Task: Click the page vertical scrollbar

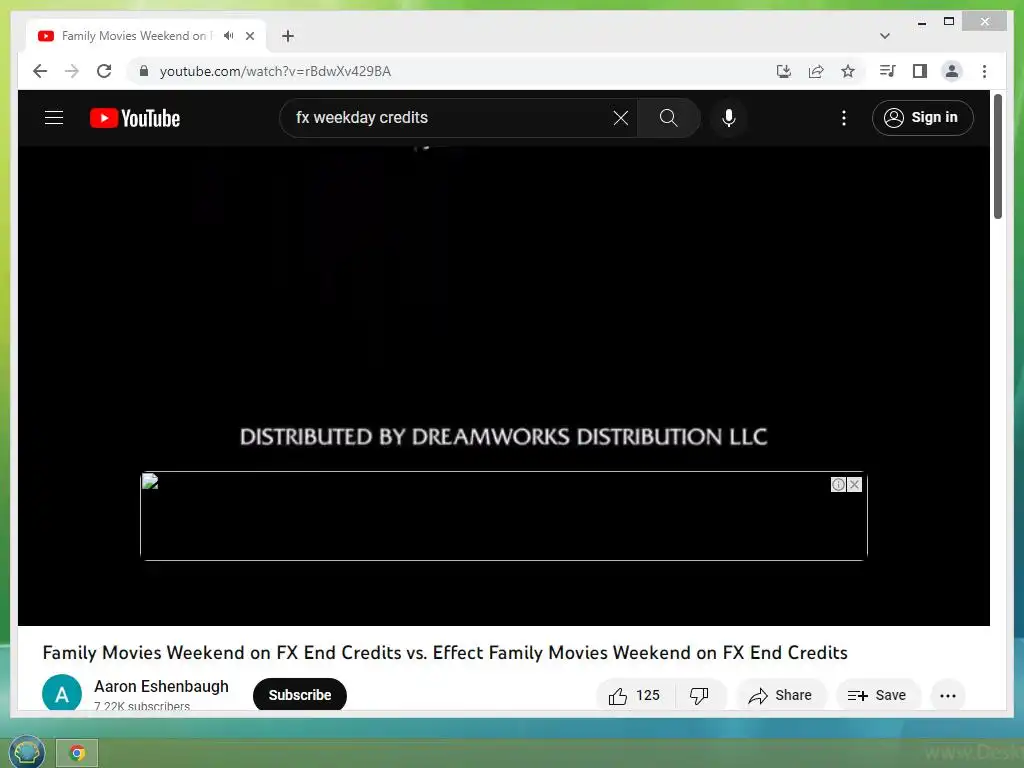Action: coord(997,157)
